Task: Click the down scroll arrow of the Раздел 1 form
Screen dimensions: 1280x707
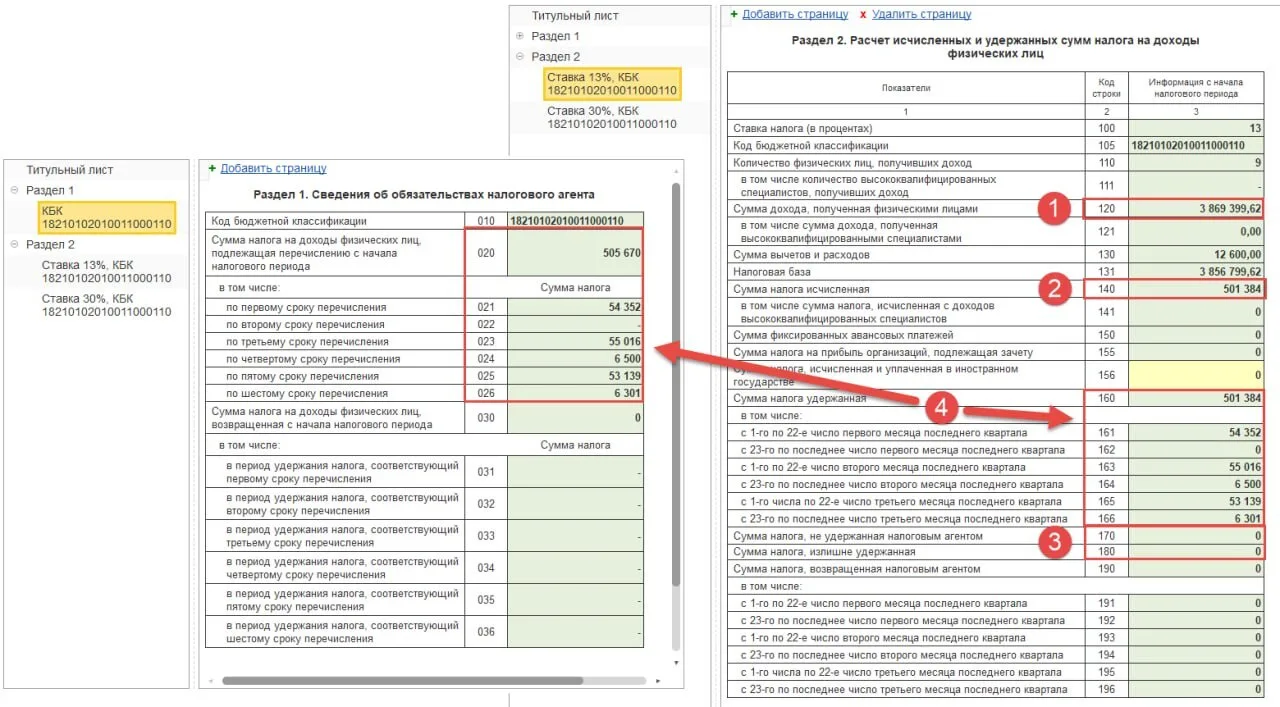Action: click(677, 662)
